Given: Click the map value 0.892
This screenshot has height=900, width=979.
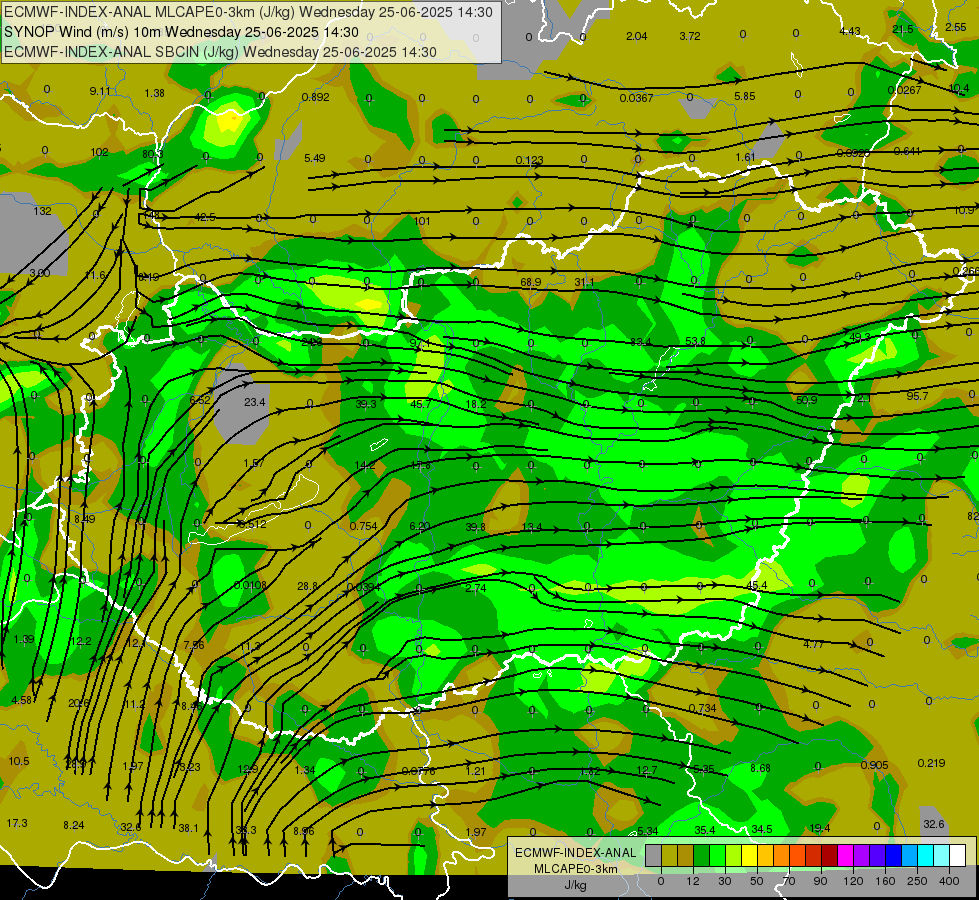Looking at the screenshot, I should 315,97.
